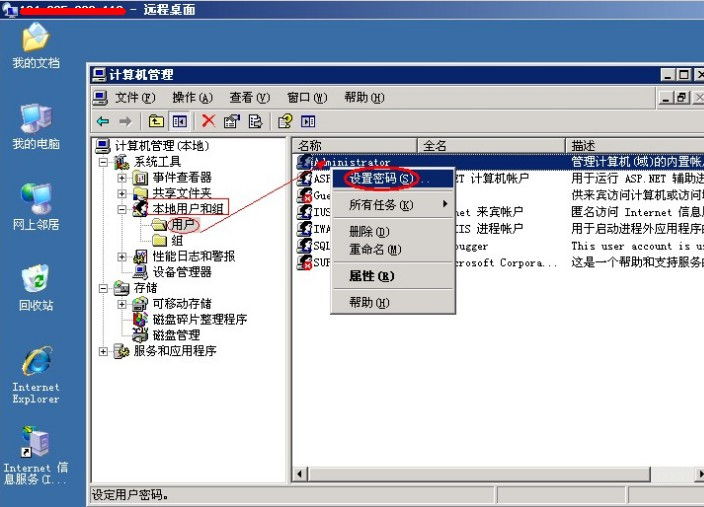
Task: Click the red Delete X toolbar icon
Action: tap(208, 121)
